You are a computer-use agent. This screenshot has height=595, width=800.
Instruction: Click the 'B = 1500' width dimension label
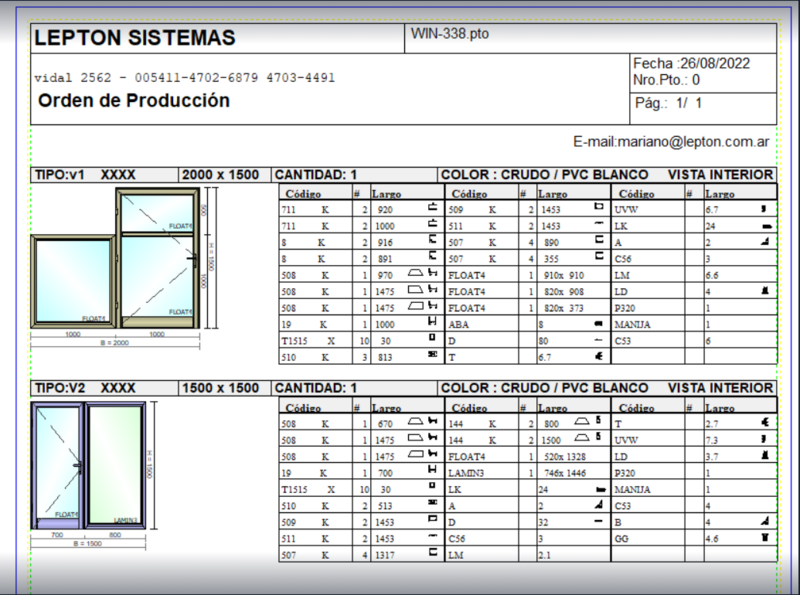point(88,543)
